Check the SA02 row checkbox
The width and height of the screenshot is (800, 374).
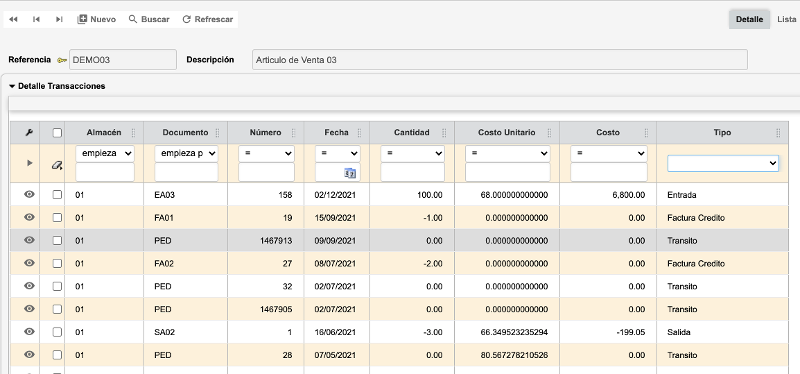[57, 332]
